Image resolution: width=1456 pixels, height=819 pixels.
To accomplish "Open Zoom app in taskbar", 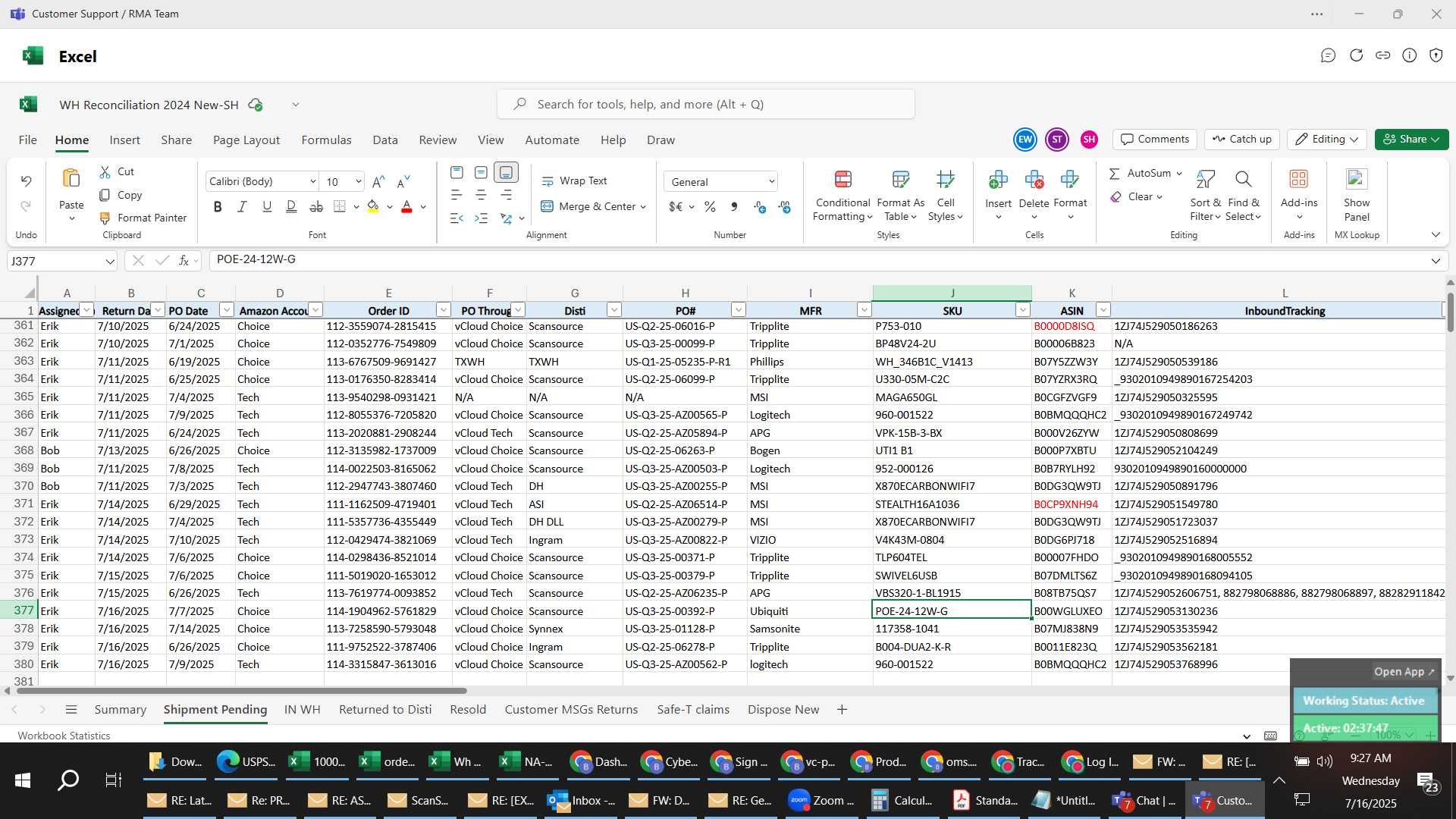I will click(x=821, y=801).
